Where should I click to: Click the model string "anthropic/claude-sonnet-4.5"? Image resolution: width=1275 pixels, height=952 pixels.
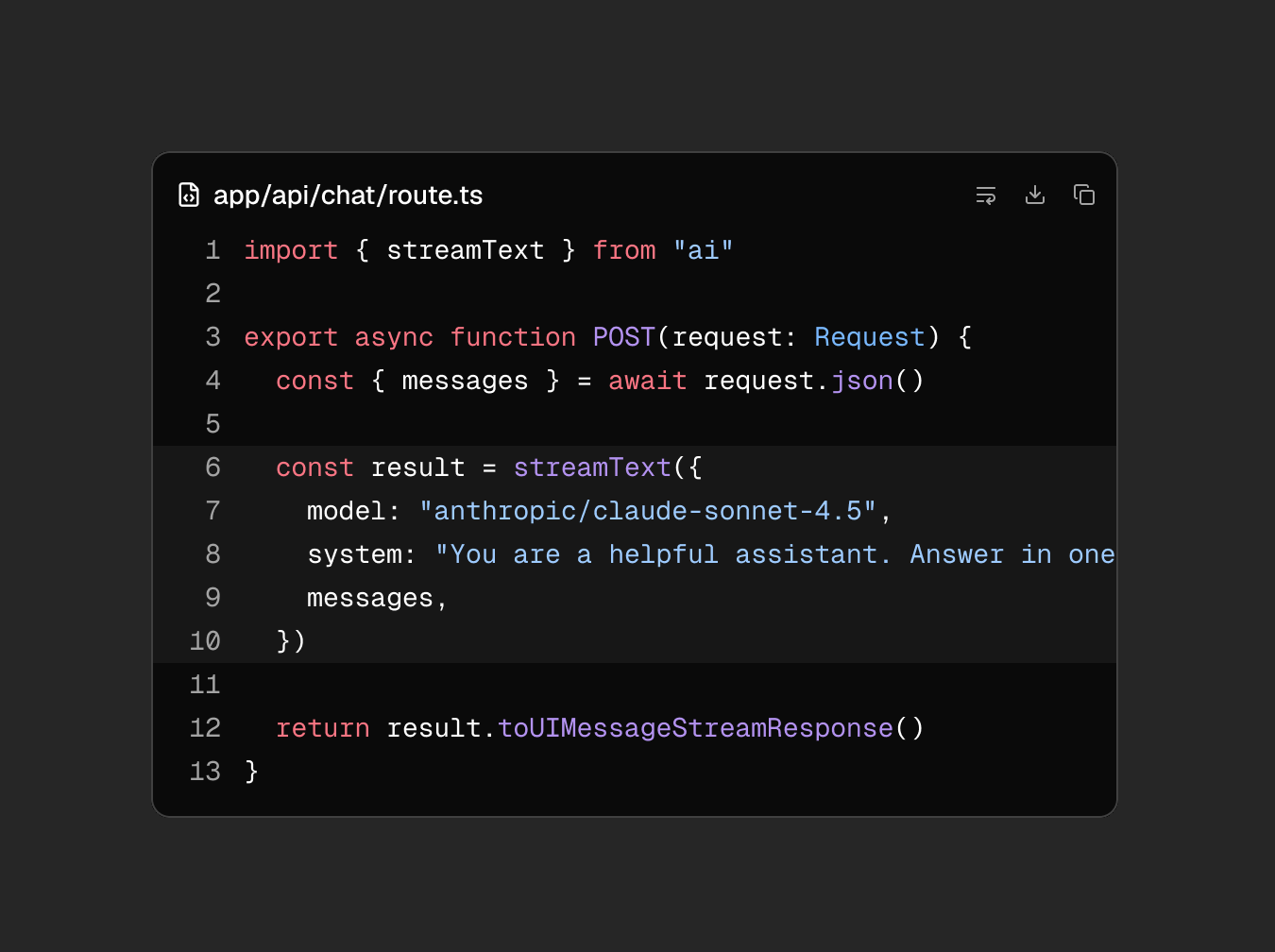648,511
